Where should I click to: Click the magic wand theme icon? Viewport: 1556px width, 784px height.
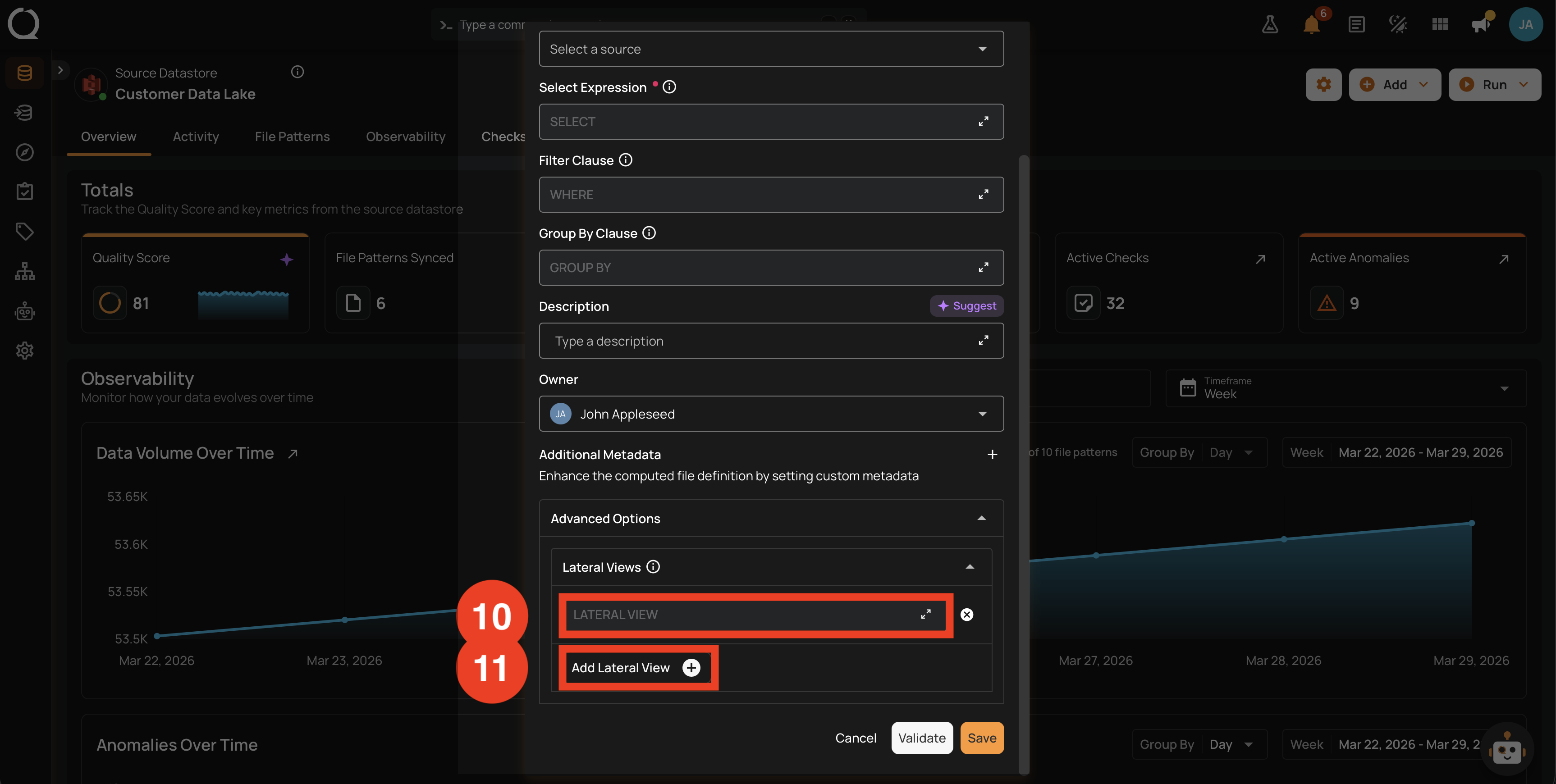[x=1398, y=25]
